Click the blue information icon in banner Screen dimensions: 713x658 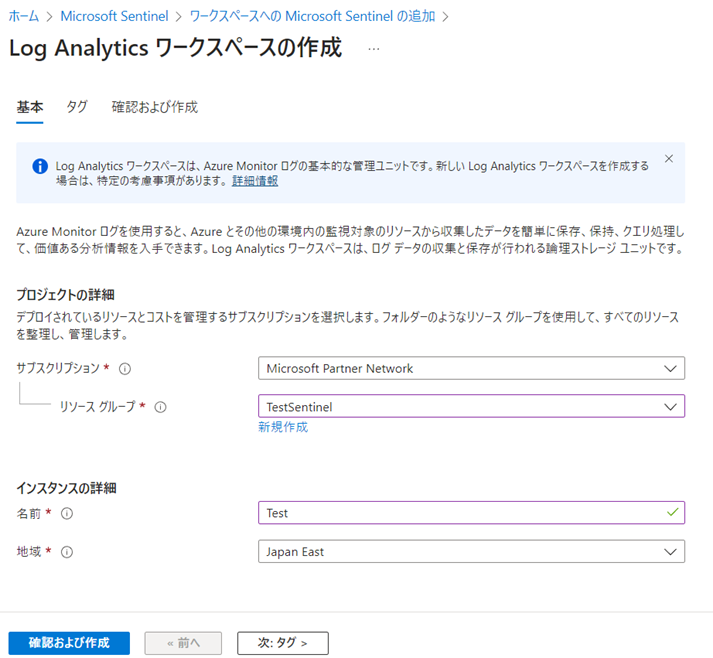coord(40,166)
